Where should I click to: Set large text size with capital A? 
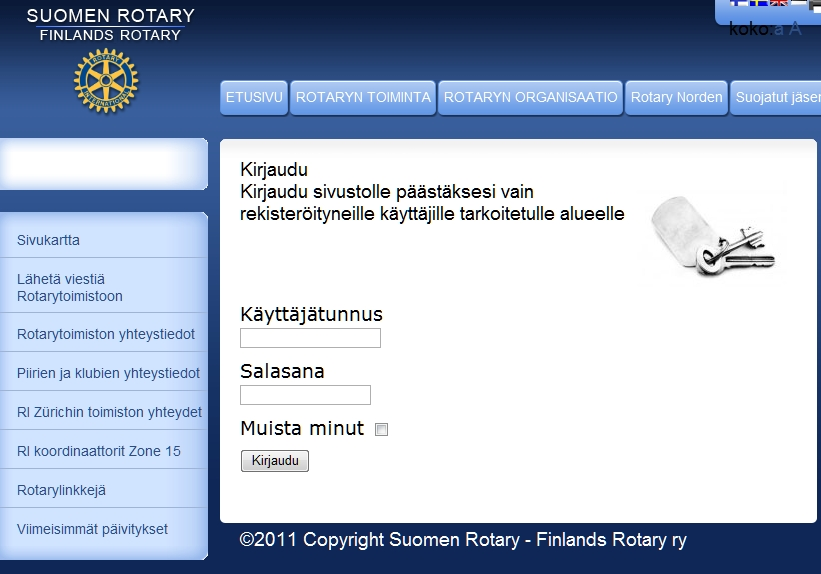pos(795,28)
